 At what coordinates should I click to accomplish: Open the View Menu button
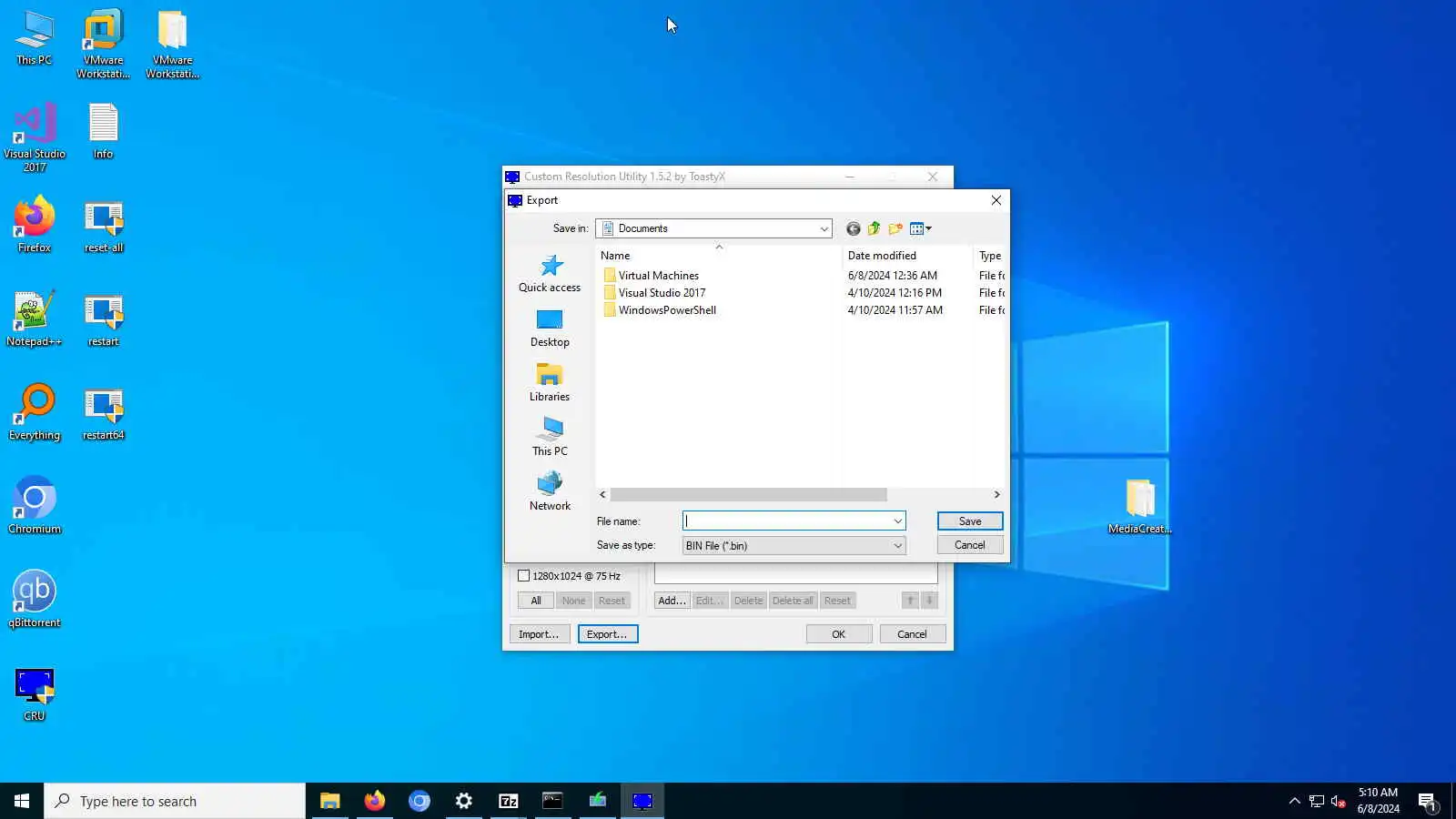pyautogui.click(x=921, y=228)
